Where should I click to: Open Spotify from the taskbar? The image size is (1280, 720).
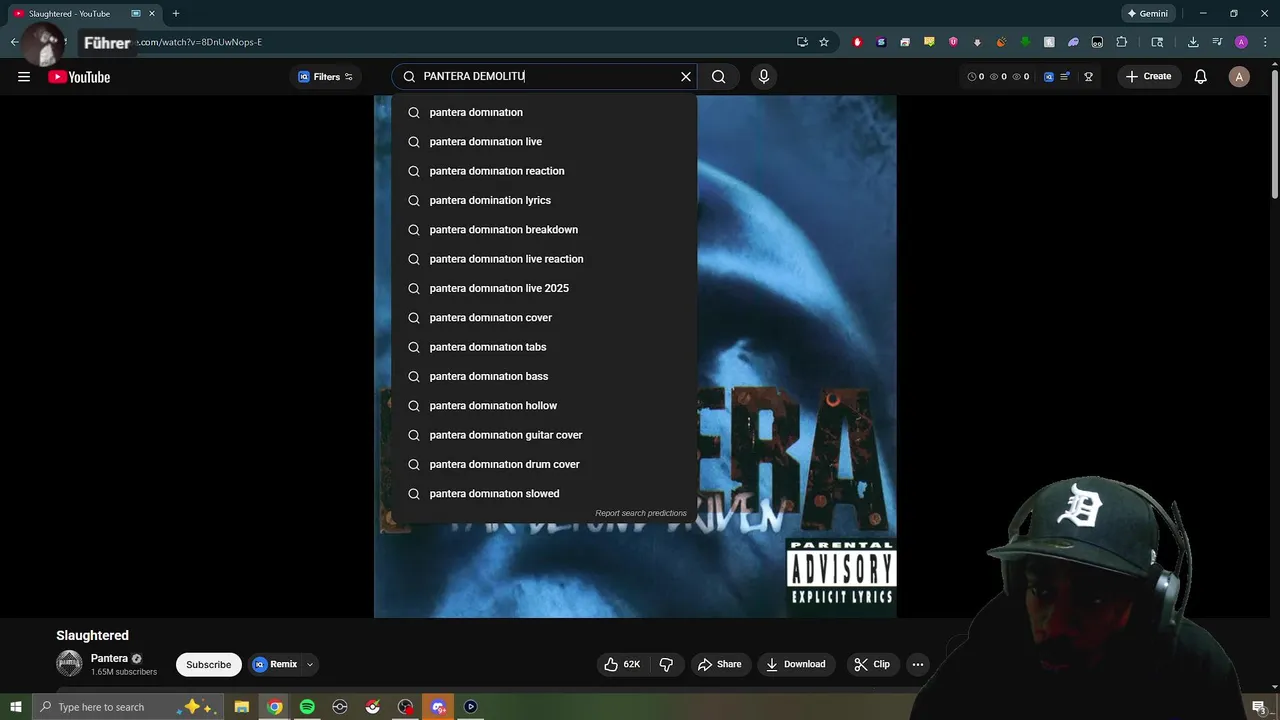(307, 707)
